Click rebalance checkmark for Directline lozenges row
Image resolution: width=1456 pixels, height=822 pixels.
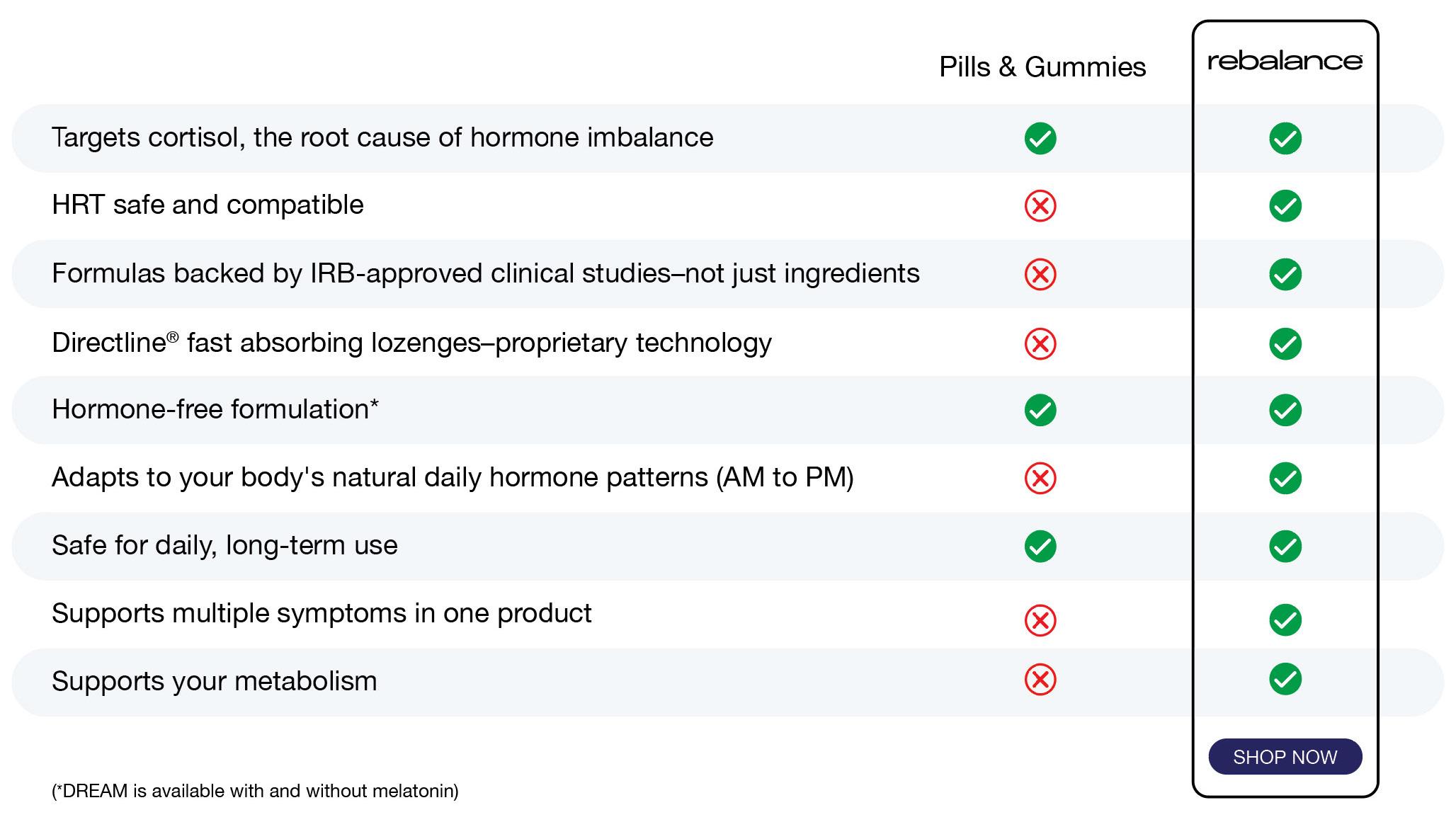(1285, 343)
